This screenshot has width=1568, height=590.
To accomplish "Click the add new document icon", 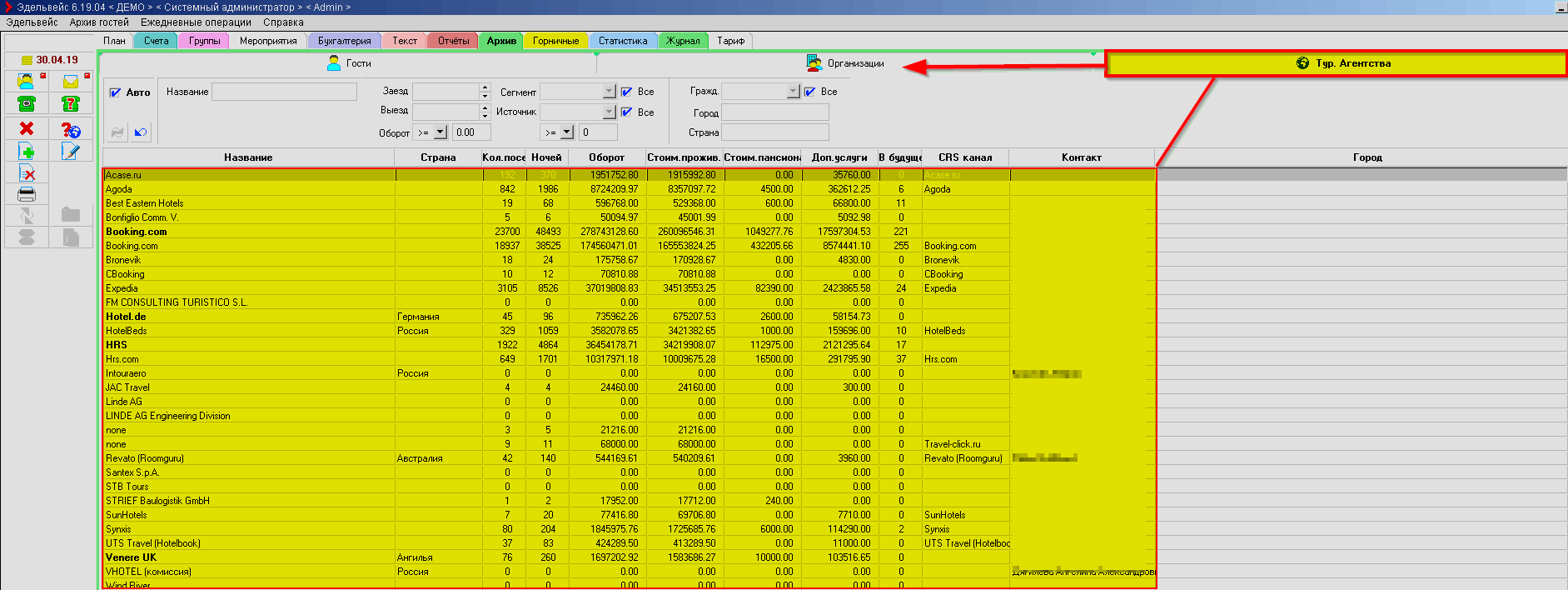I will point(27,151).
